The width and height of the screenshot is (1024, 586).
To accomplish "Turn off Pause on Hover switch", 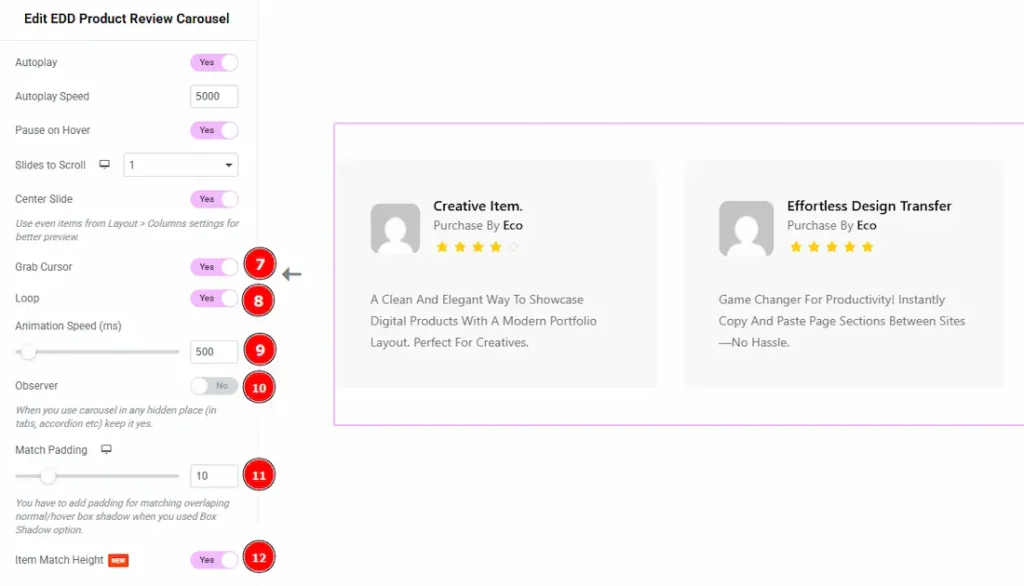I will pyautogui.click(x=214, y=131).
